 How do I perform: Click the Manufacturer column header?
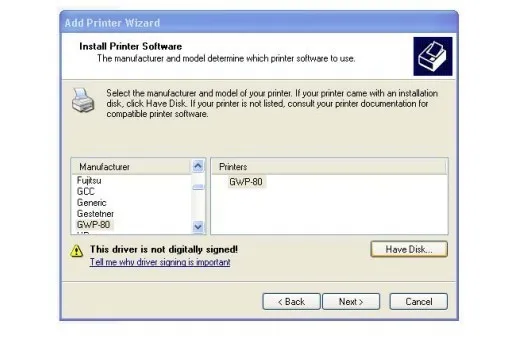pos(131,167)
